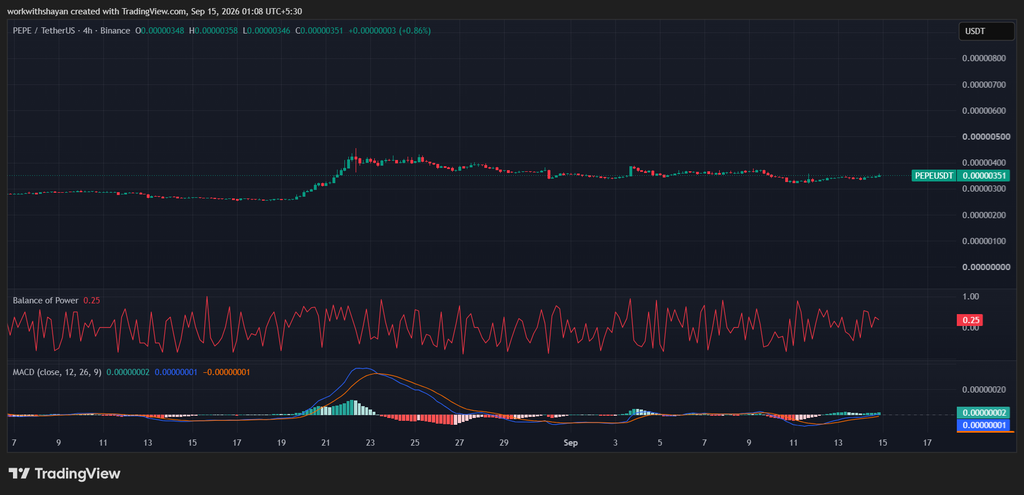
Task: Click the 19 date label on the time axis
Action: tap(281, 443)
